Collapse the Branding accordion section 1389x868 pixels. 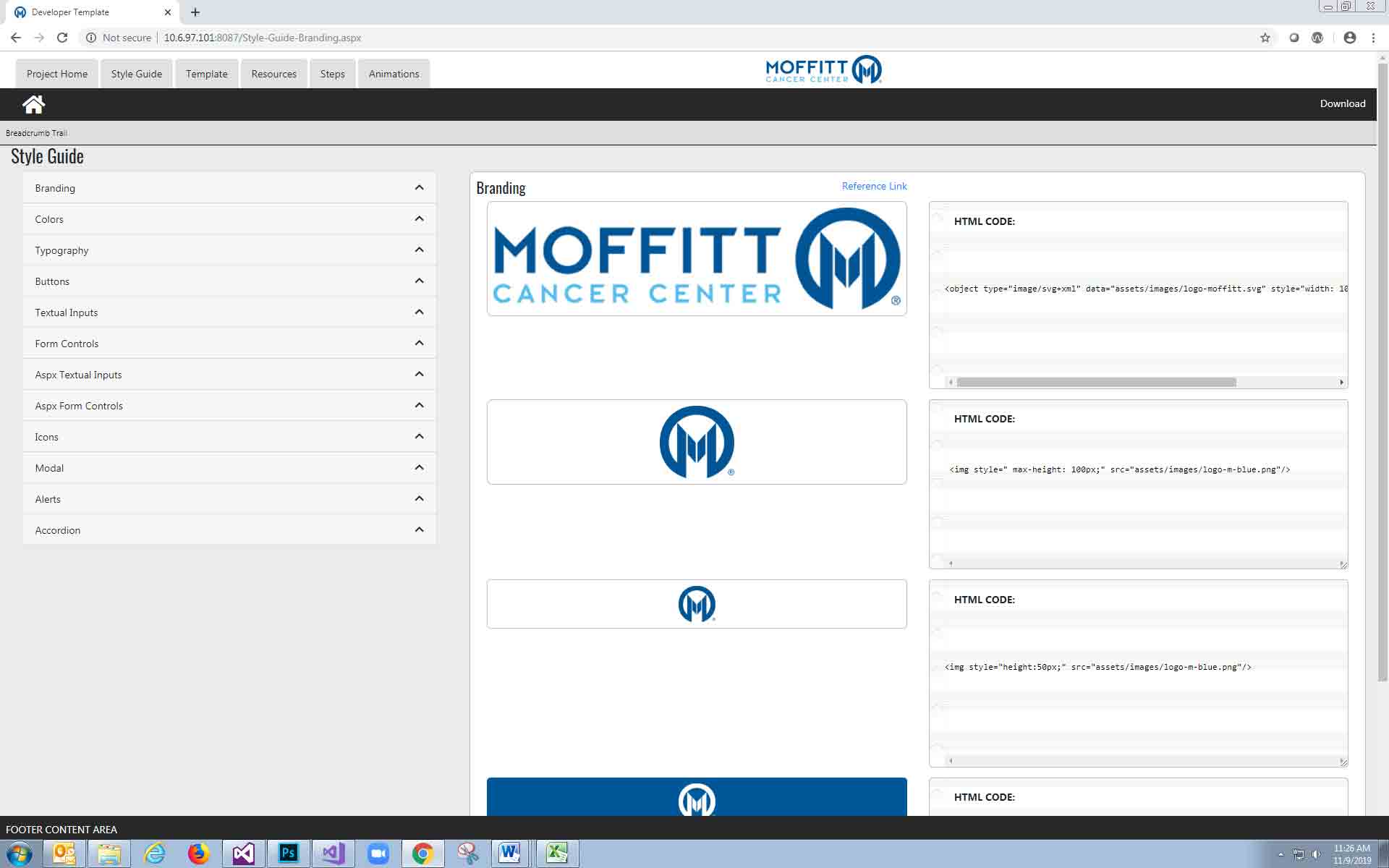pos(419,188)
